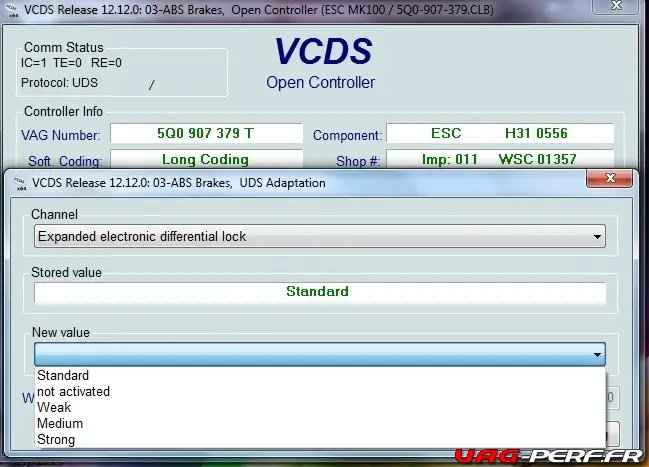Choose Standard from the New value list
This screenshot has height=467, width=649.
click(320, 375)
